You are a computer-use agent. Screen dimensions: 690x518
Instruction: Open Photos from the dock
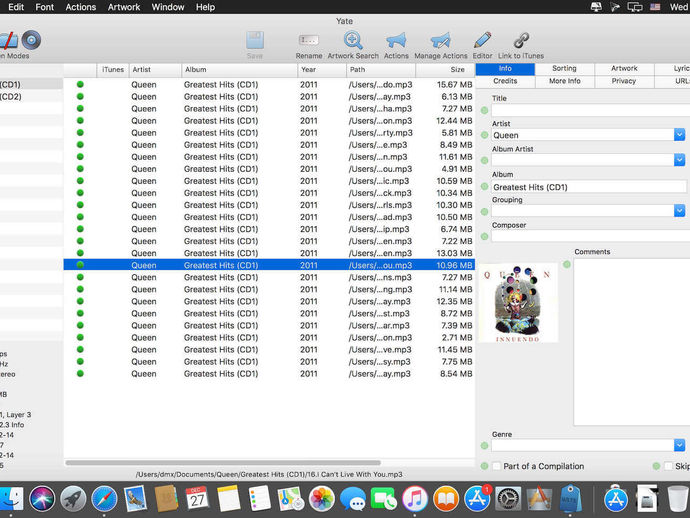pyautogui.click(x=322, y=499)
